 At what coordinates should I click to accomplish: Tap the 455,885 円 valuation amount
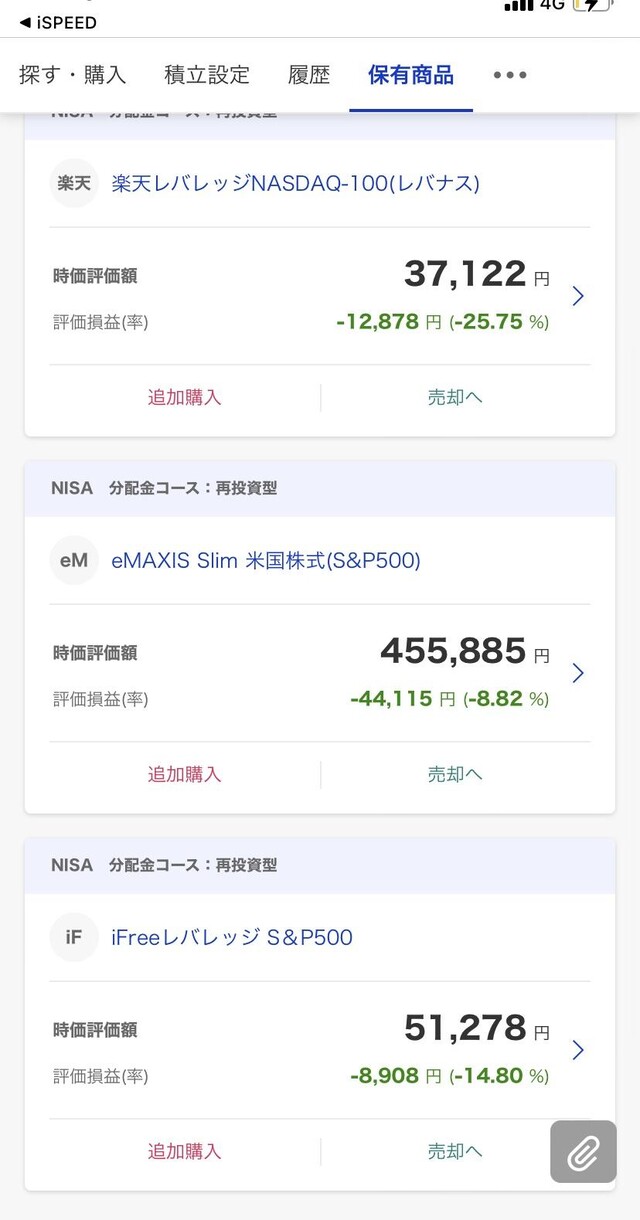coord(453,651)
